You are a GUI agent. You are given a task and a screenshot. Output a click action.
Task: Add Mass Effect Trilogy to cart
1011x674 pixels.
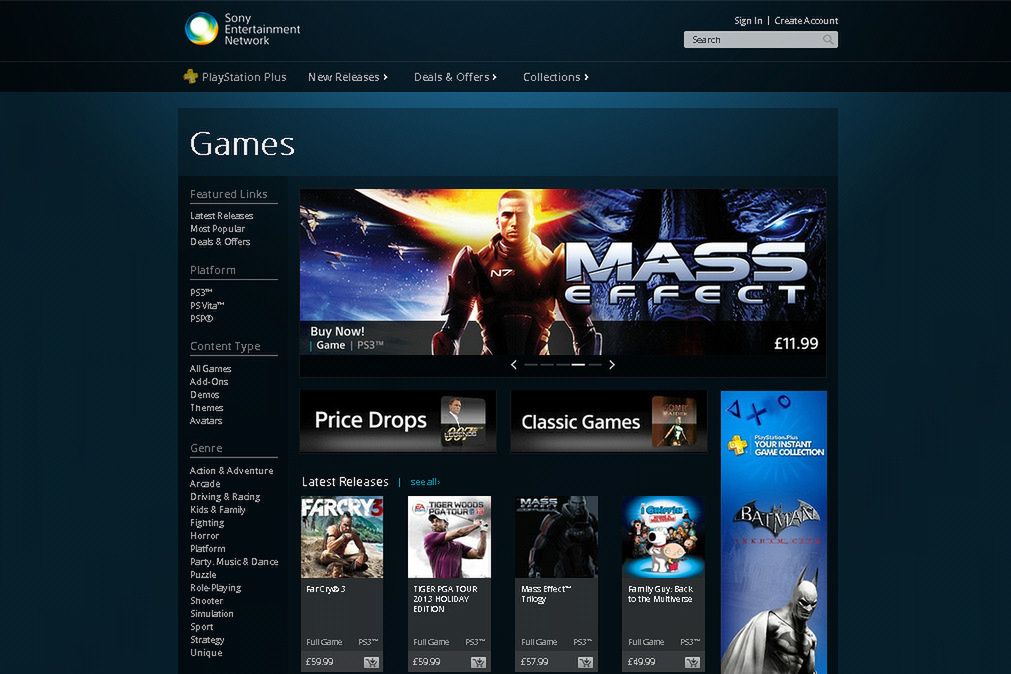(585, 662)
